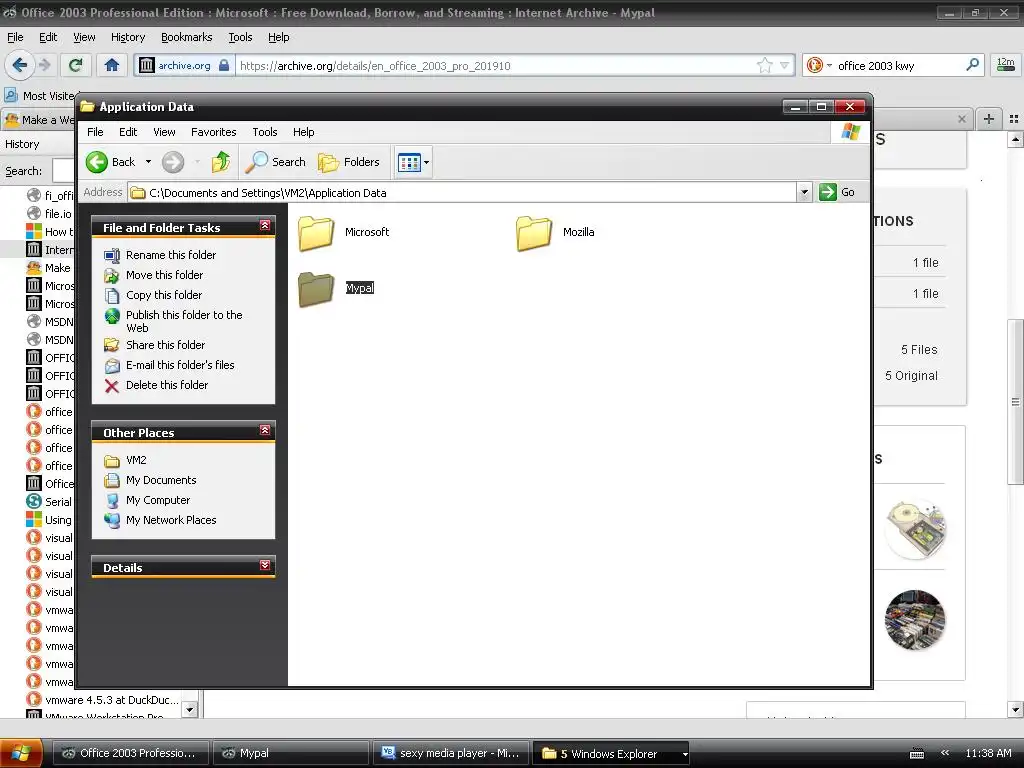This screenshot has height=768, width=1024.
Task: Open the tab groups grid icon
Action: [1014, 119]
